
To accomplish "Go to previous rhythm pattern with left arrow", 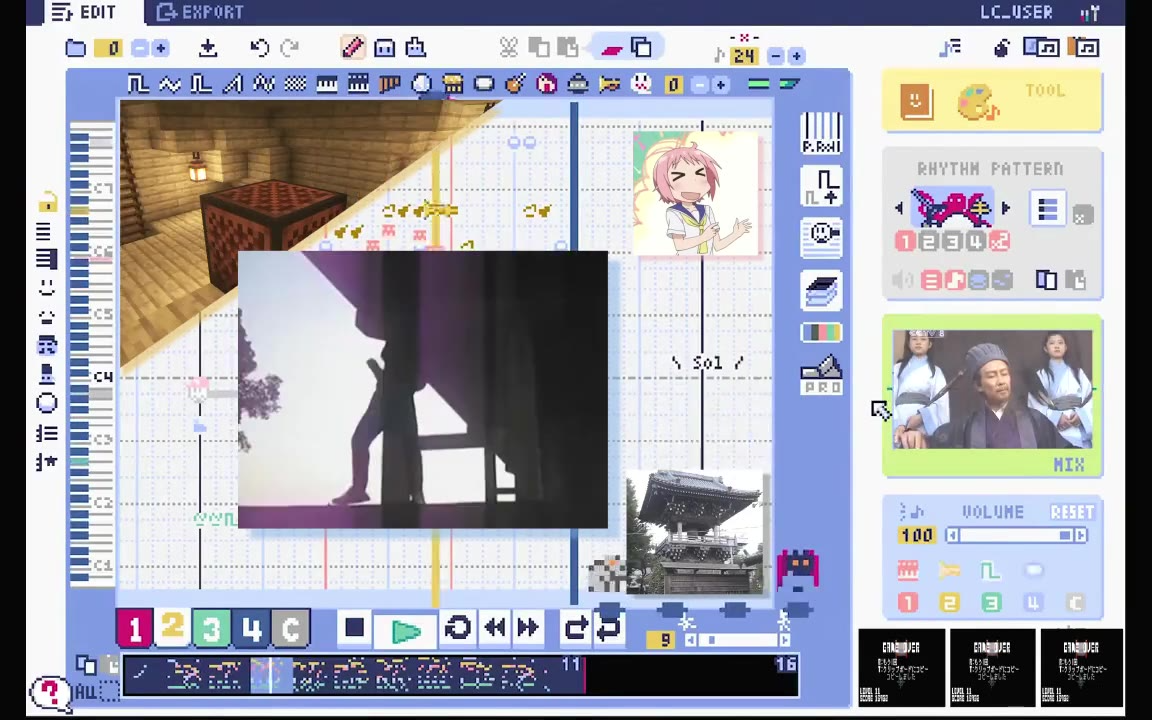I will [x=898, y=209].
